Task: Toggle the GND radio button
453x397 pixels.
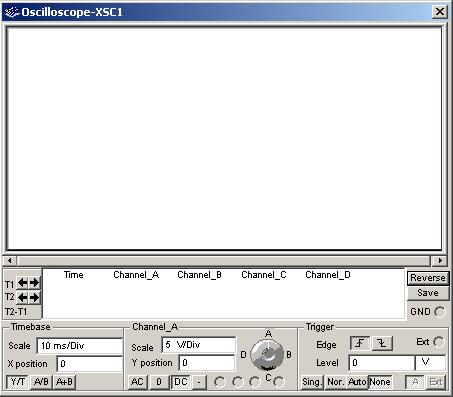Action: [440, 312]
